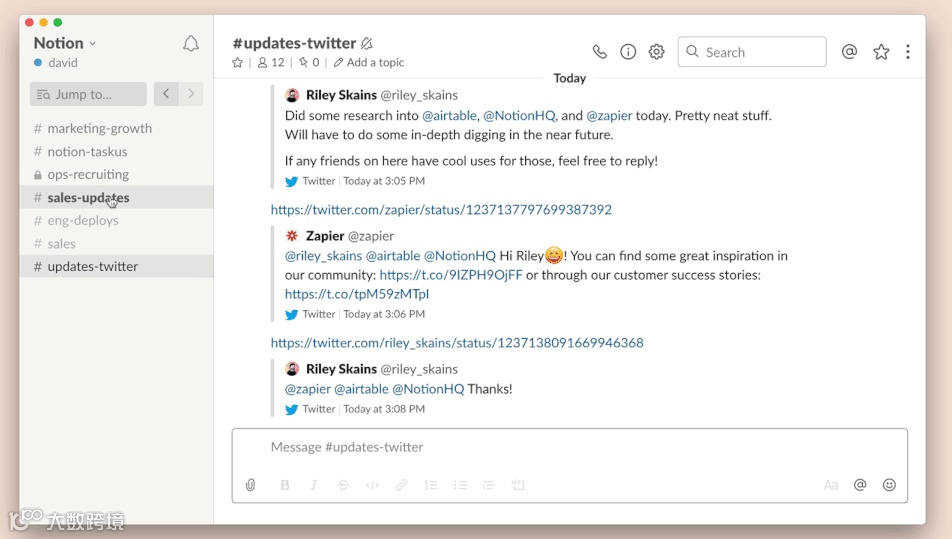
Task: Toggle strikethrough formatting in composer
Action: click(343, 485)
